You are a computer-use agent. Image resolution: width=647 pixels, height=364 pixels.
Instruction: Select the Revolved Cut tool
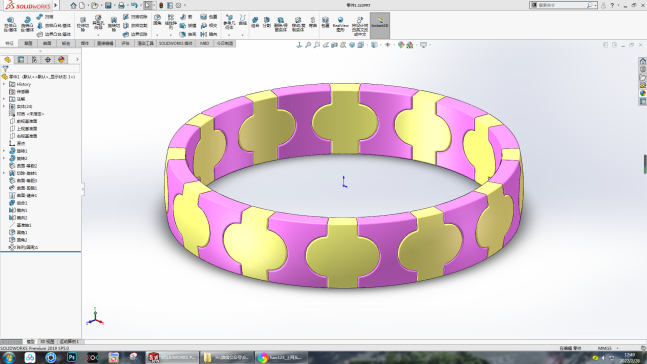(113, 24)
